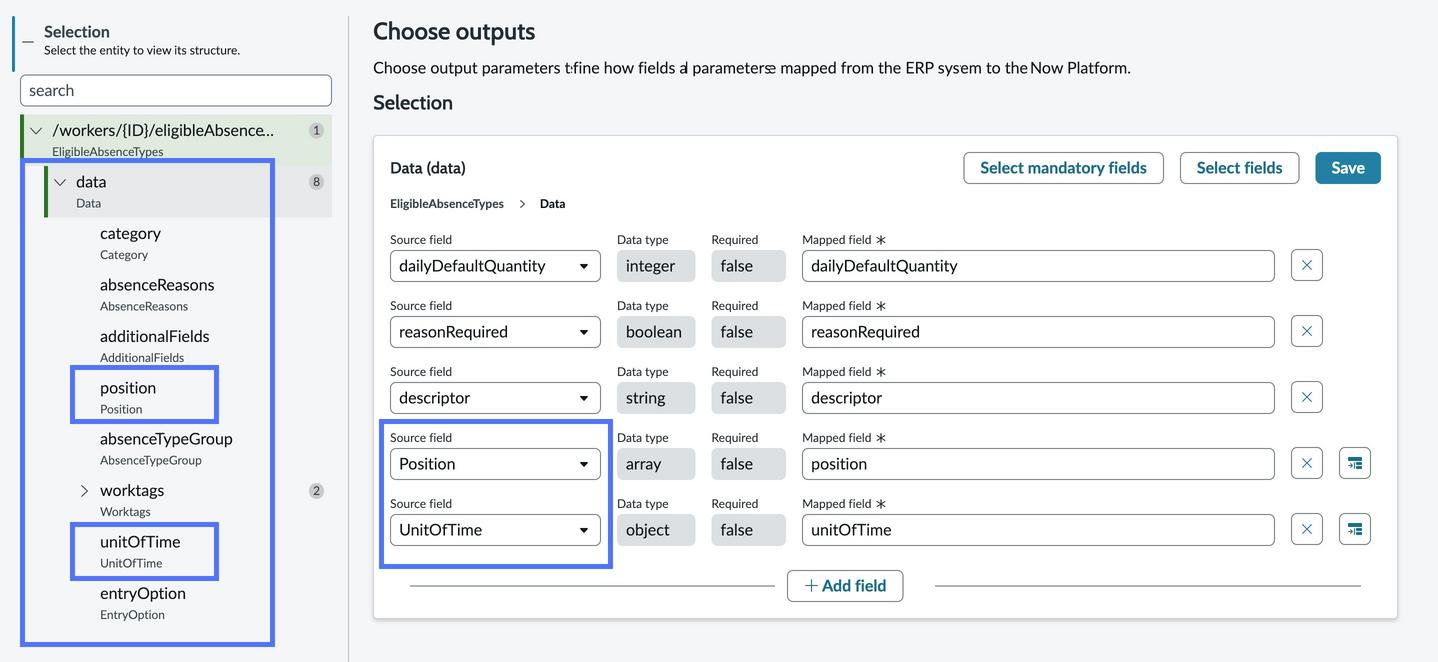Select the unitOfTime tree item
This screenshot has width=1438, height=662.
tap(140, 551)
